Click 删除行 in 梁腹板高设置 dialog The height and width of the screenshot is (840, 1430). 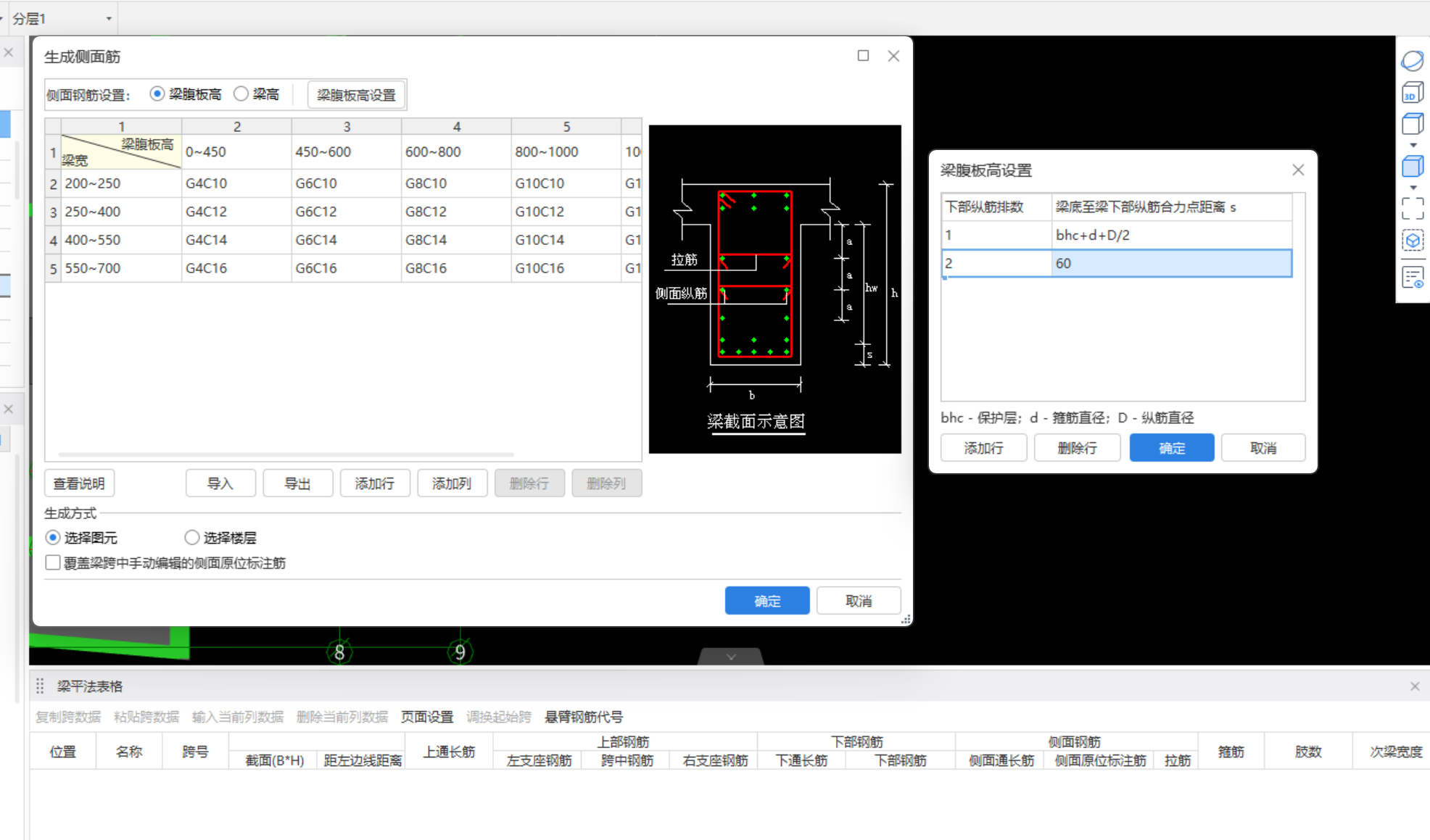(x=1077, y=448)
